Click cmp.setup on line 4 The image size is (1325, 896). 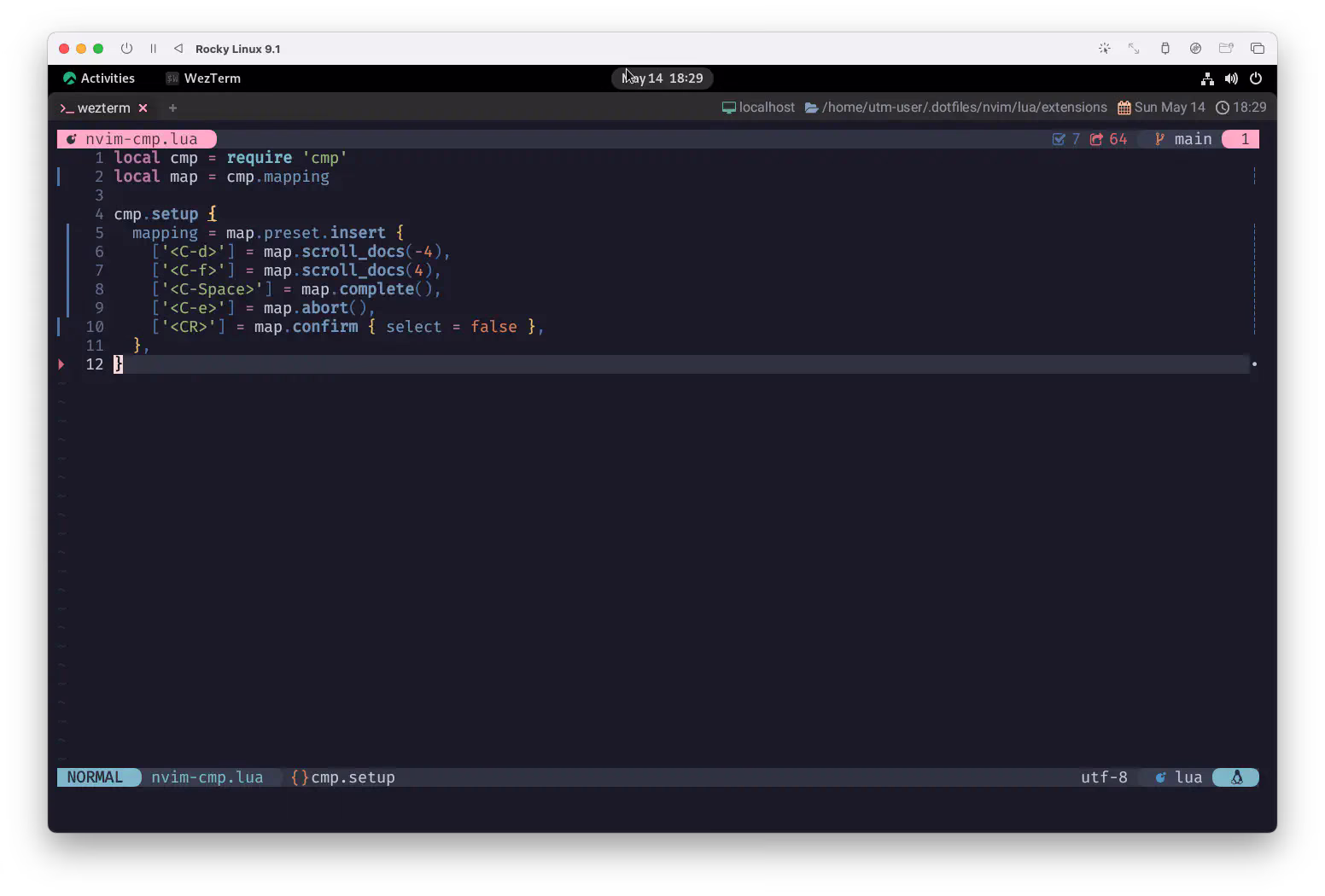[x=156, y=214]
